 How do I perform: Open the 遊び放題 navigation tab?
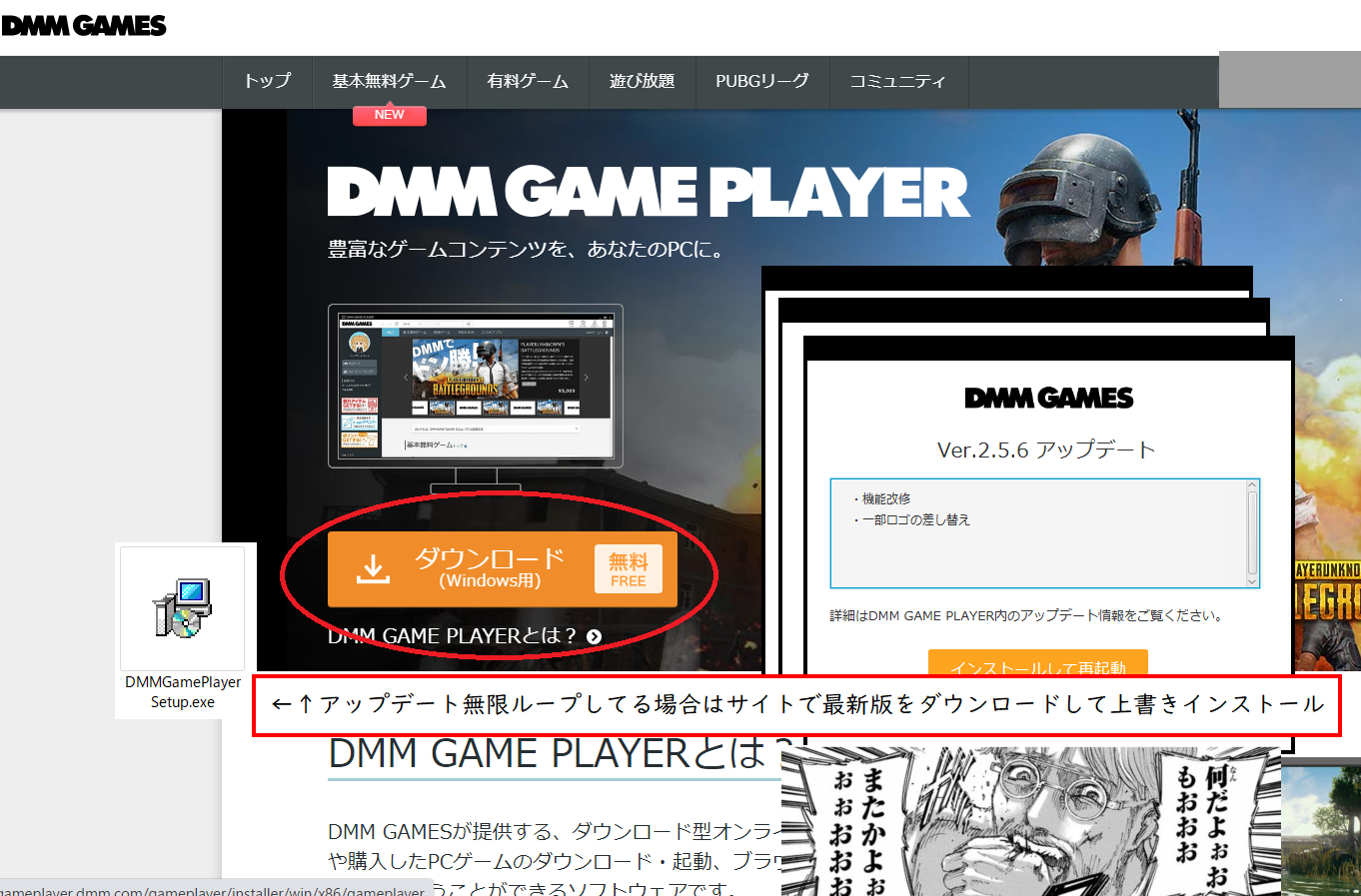[642, 81]
